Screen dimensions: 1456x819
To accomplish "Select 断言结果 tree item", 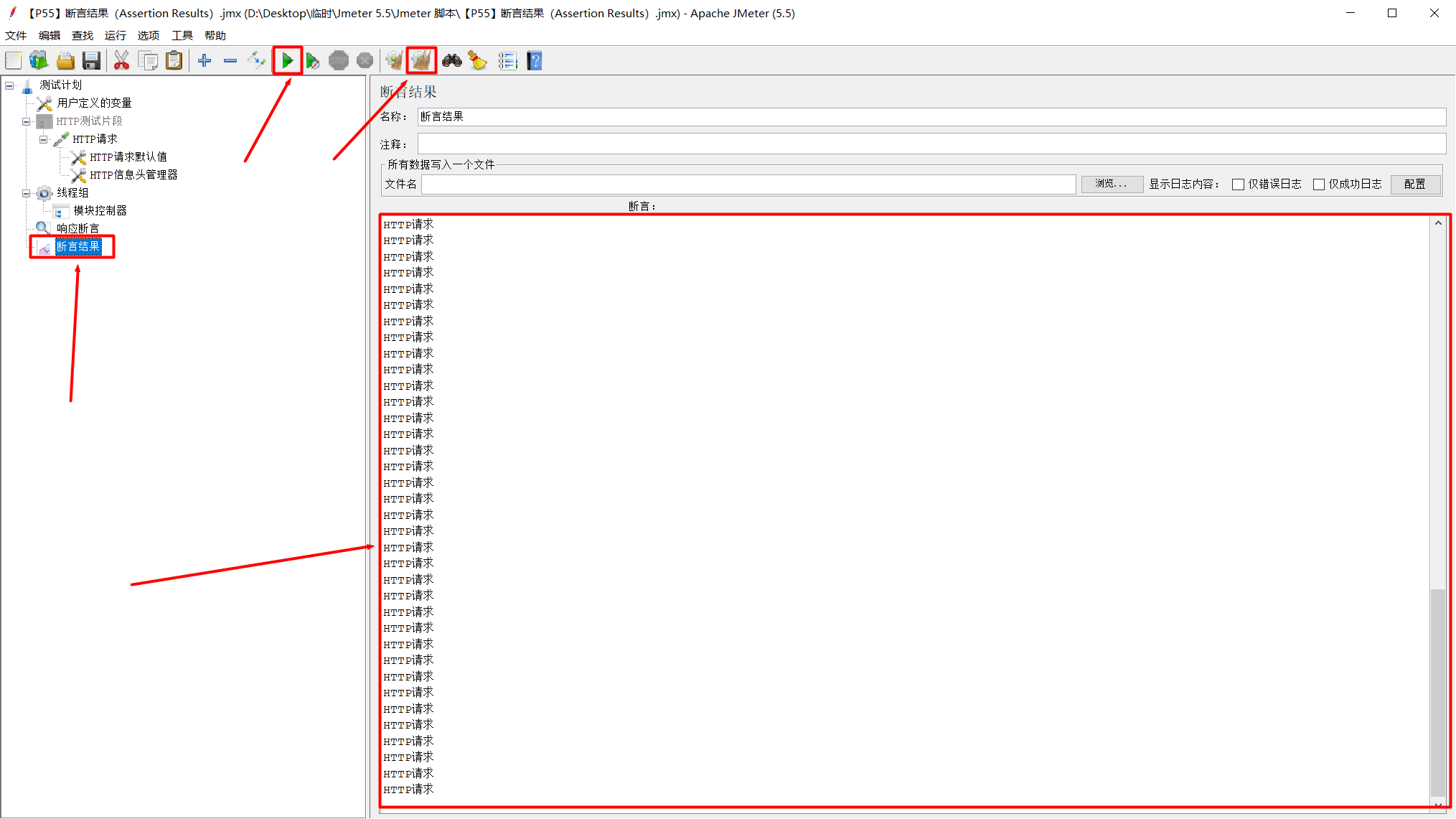I will (80, 246).
